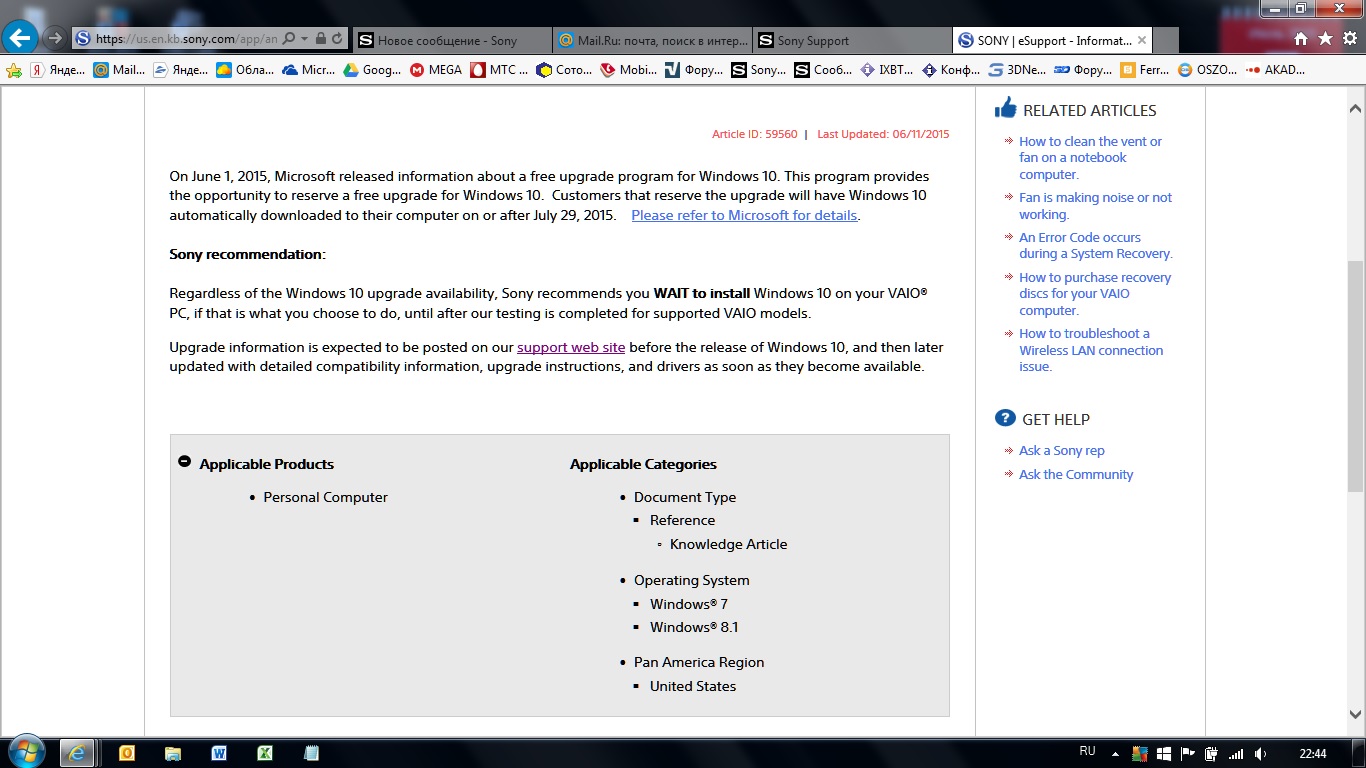The width and height of the screenshot is (1366, 768).
Task: Click the Refresh icon in address bar
Action: tap(337, 39)
